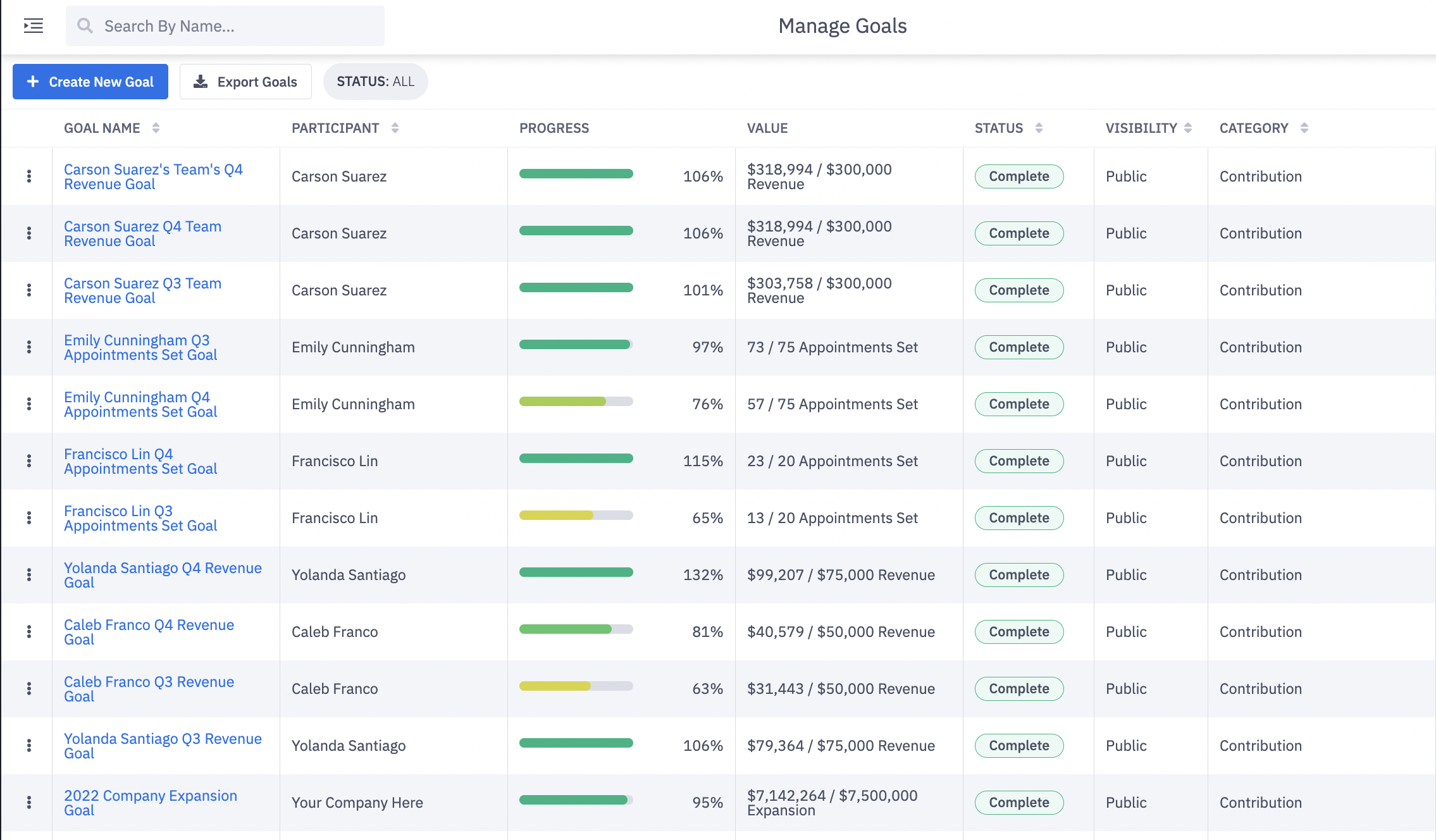Click the hamburger menu icon
Image resolution: width=1436 pixels, height=840 pixels.
pos(33,26)
